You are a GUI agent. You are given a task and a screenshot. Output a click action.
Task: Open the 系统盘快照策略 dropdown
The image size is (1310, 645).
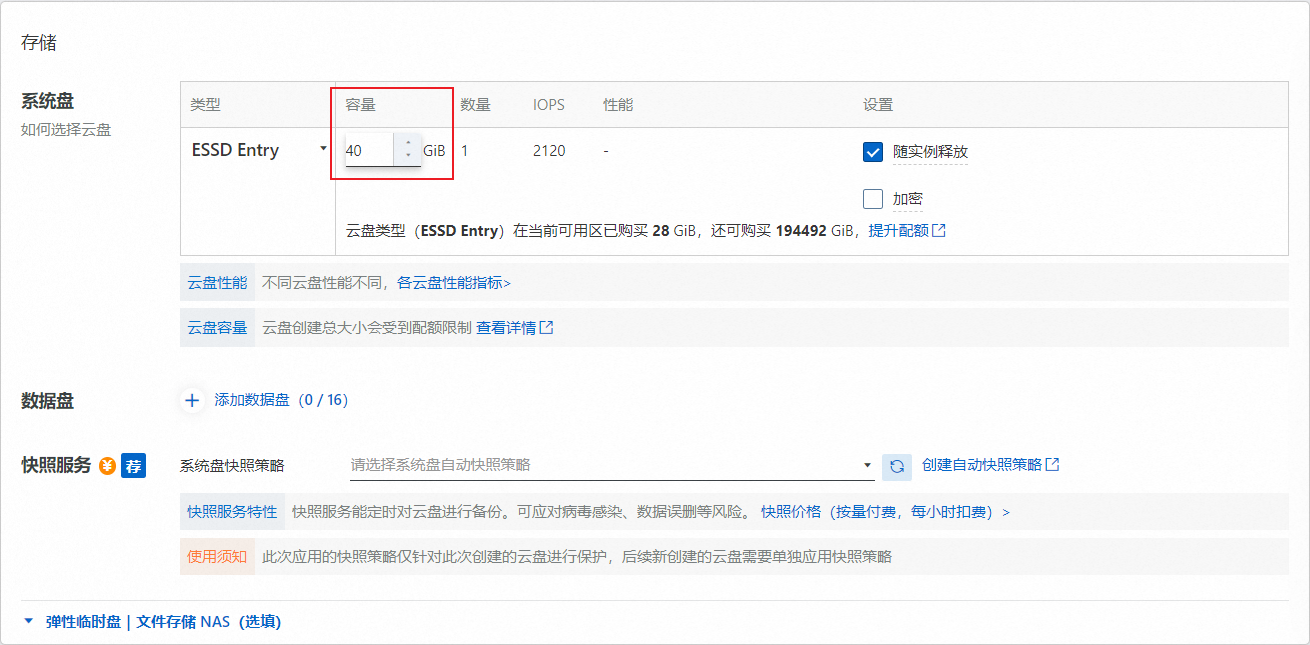coord(610,465)
